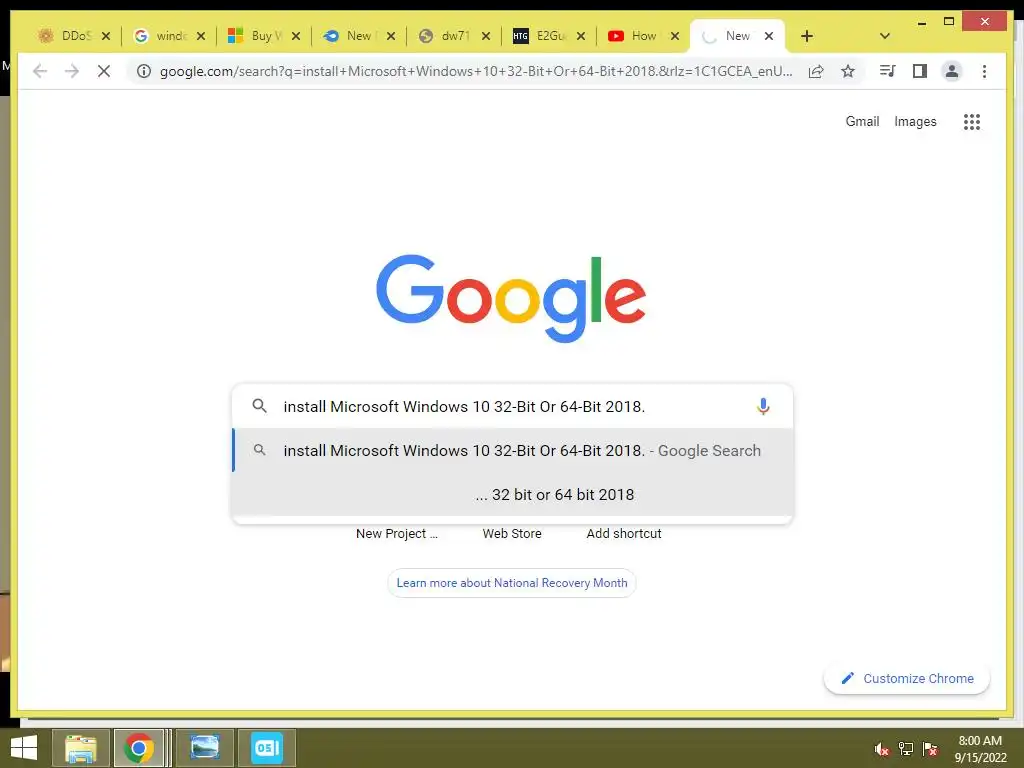Image resolution: width=1024 pixels, height=768 pixels.
Task: Close the active New tab
Action: [769, 36]
